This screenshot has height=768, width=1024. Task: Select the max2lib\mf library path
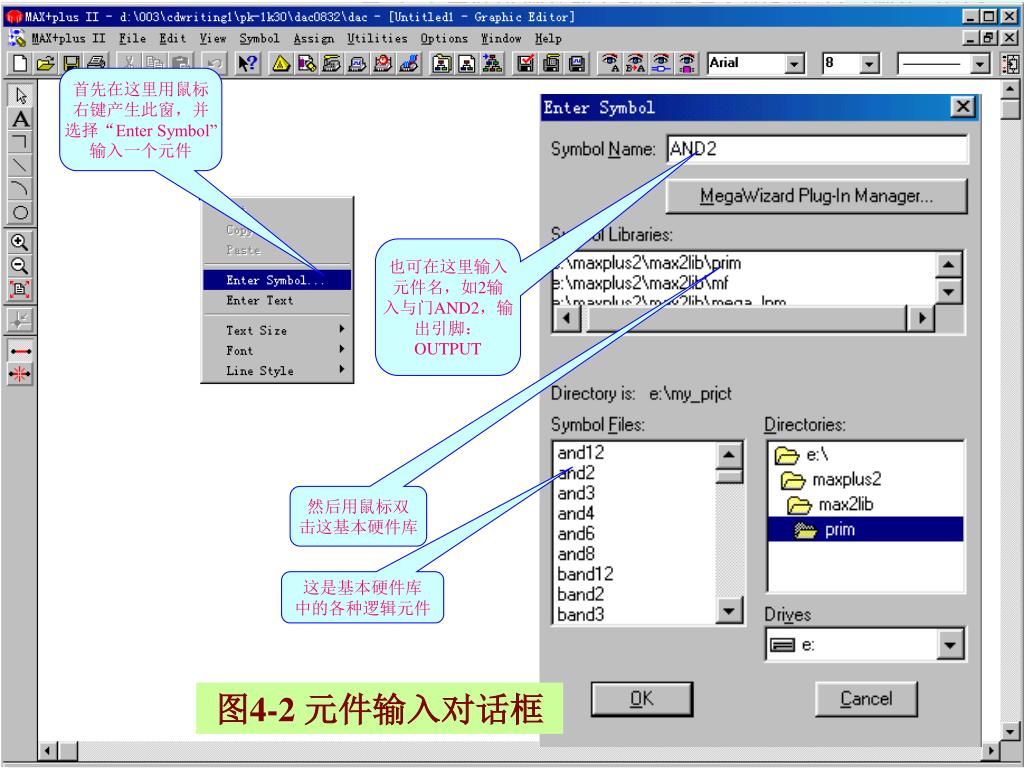pyautogui.click(x=744, y=283)
